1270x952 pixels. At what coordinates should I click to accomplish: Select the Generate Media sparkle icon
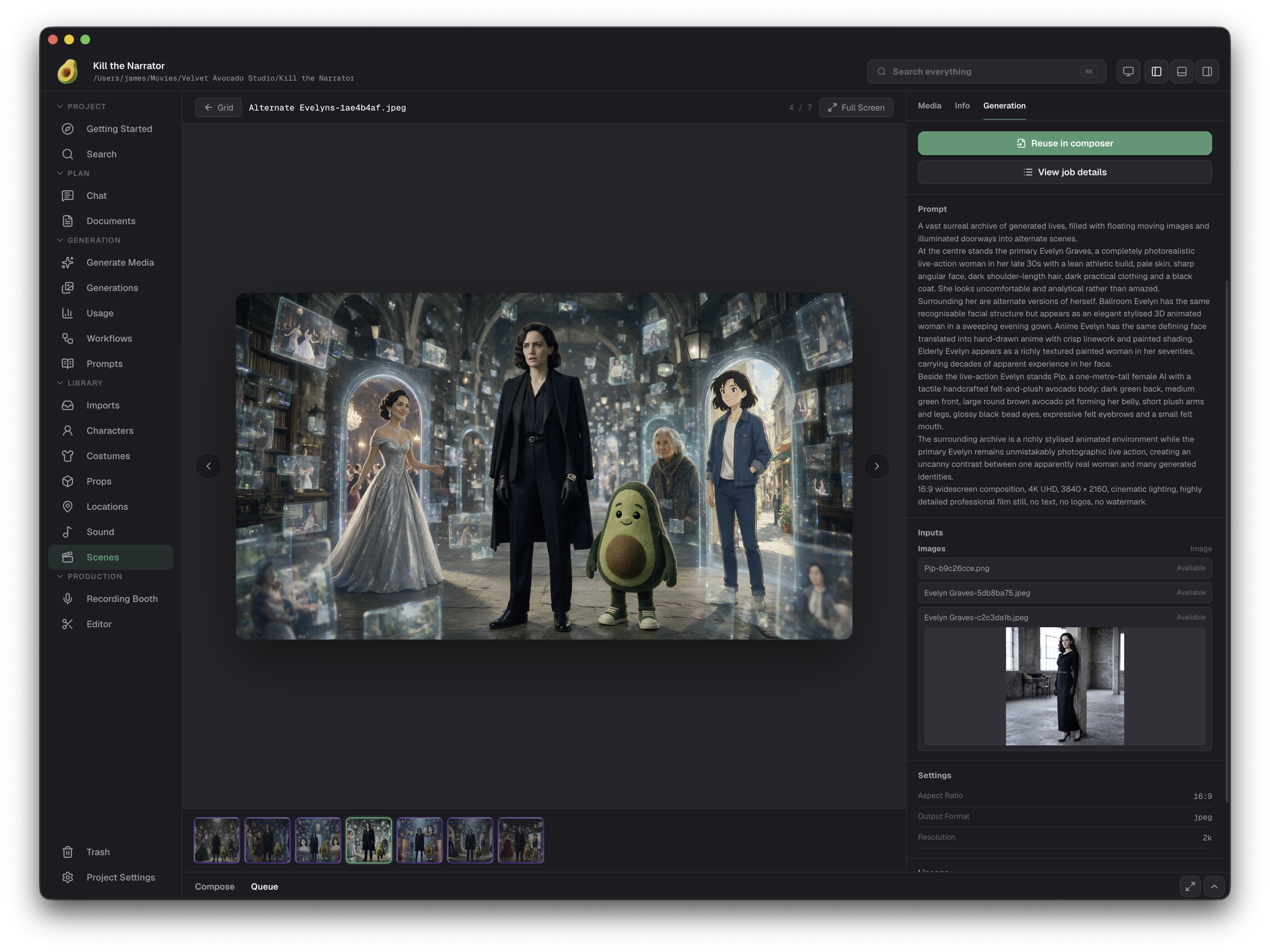68,262
